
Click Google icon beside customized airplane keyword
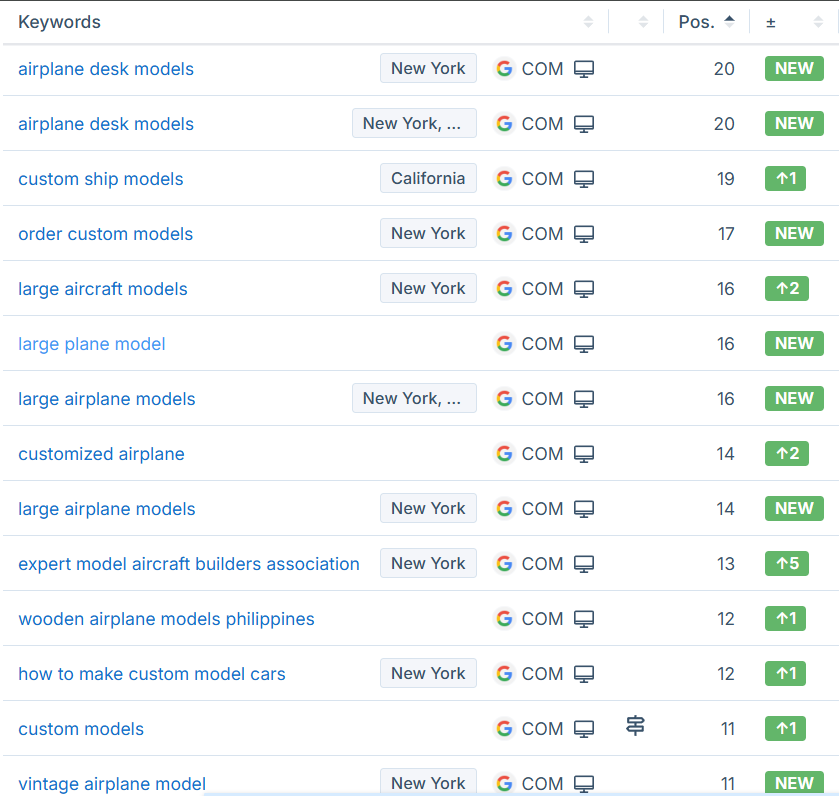tap(504, 454)
